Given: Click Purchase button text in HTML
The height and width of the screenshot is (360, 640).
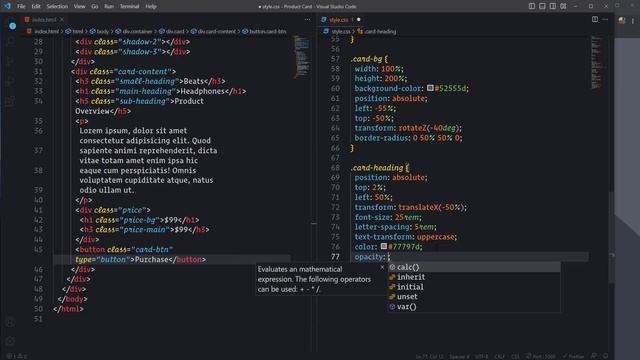Looking at the screenshot, I should [x=151, y=260].
